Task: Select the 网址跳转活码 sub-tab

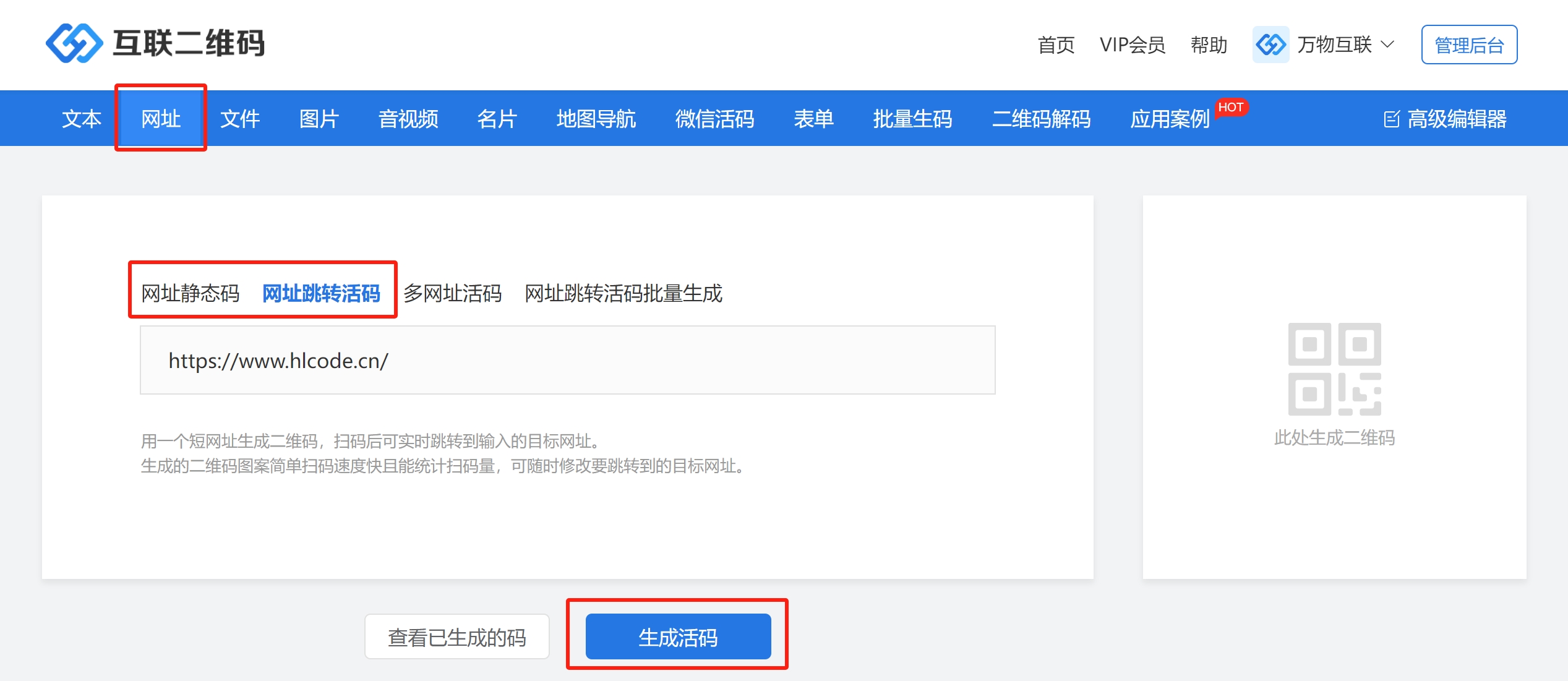Action: pyautogui.click(x=322, y=293)
